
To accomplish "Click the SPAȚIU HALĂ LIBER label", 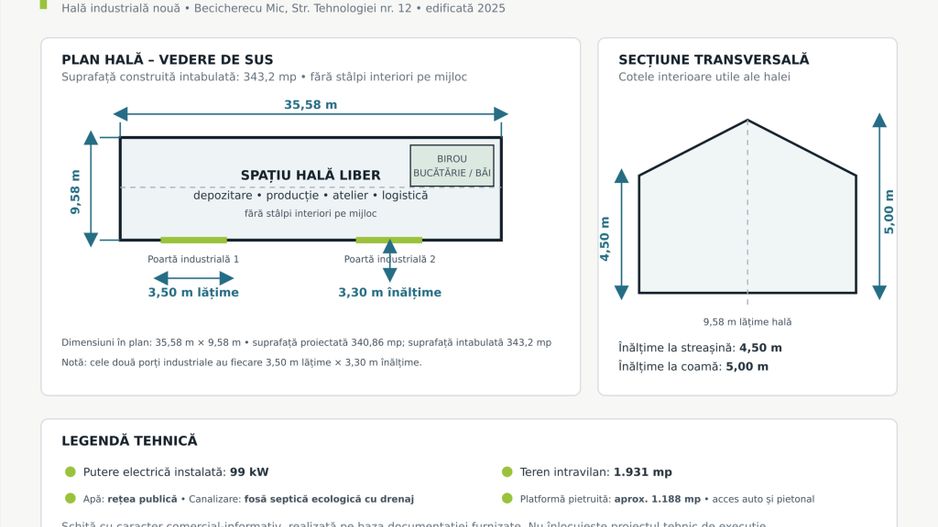I will [x=310, y=175].
